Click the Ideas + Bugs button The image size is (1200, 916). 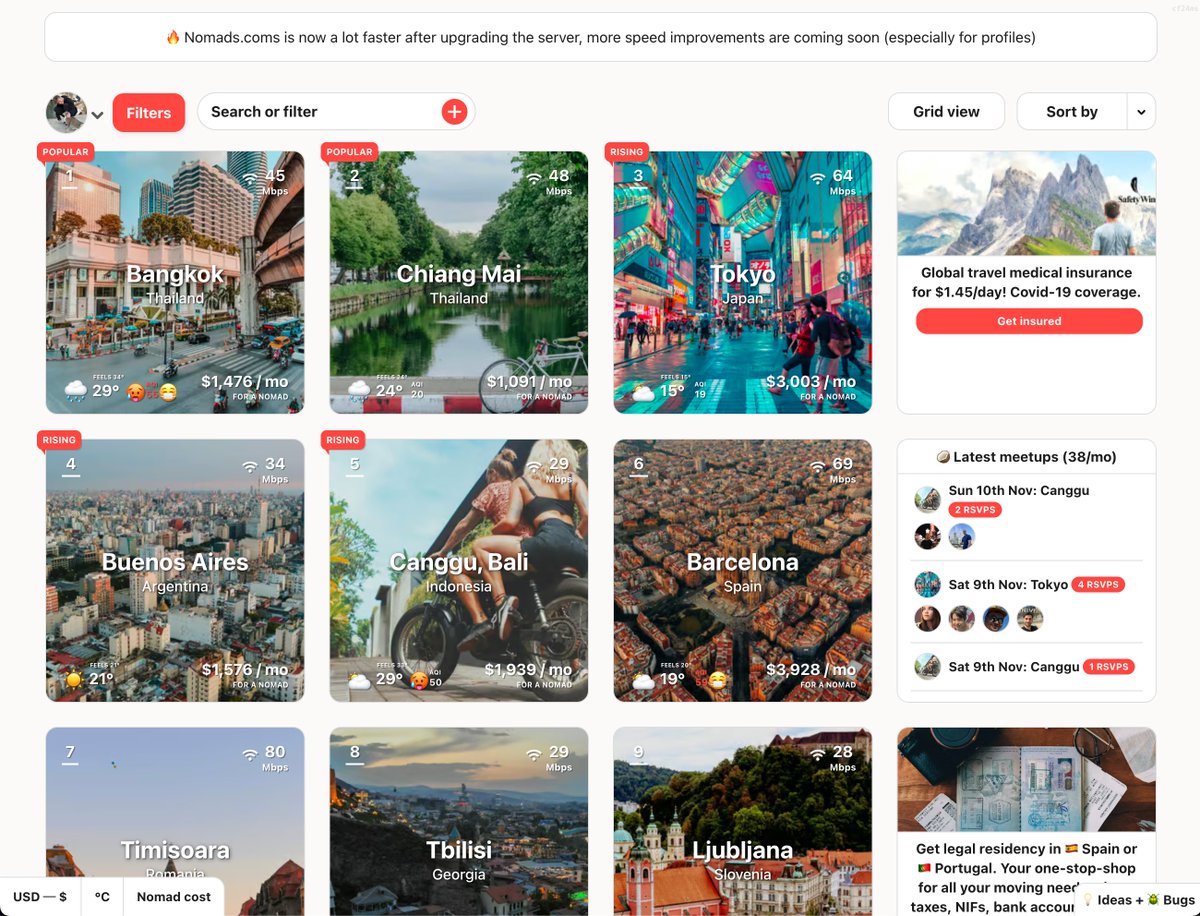pos(1138,900)
